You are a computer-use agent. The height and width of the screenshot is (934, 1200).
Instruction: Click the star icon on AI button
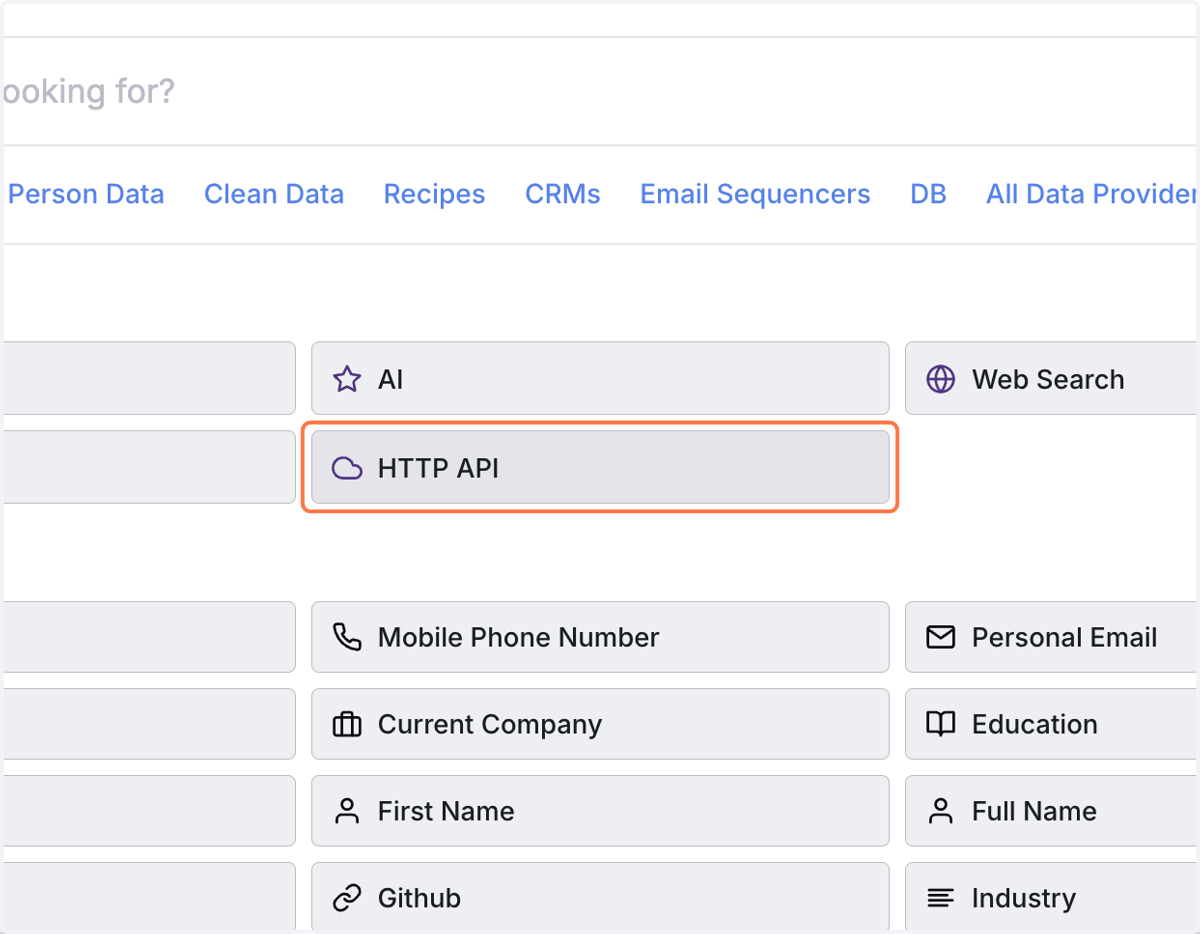point(347,379)
